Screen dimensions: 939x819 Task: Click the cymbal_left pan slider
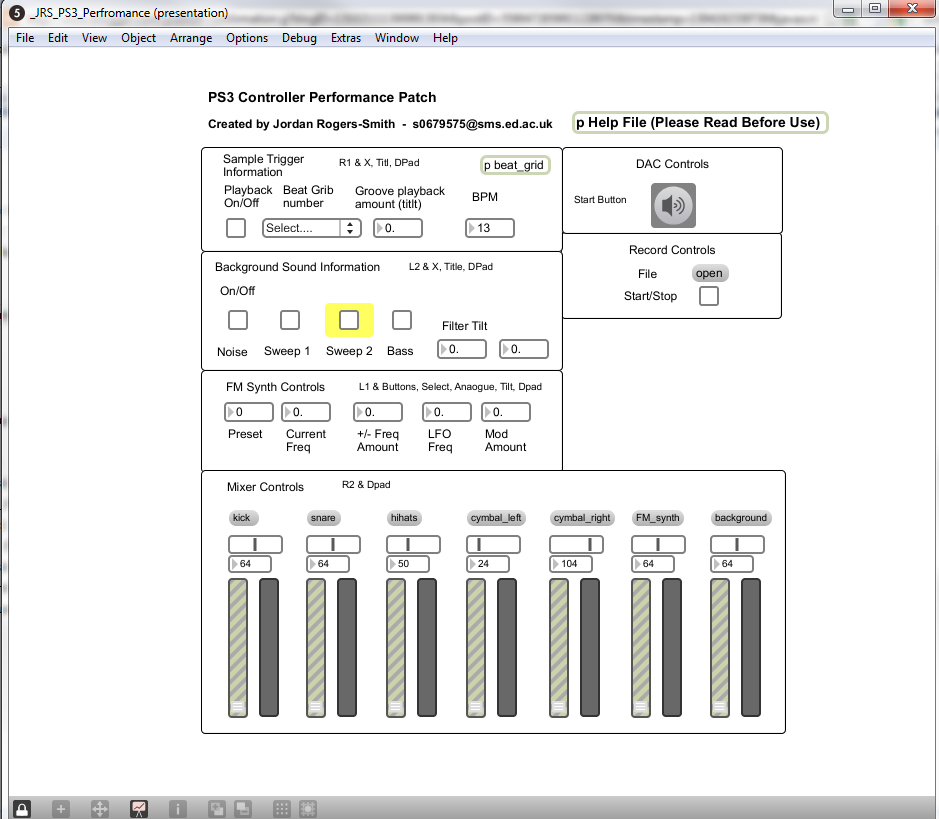(493, 544)
